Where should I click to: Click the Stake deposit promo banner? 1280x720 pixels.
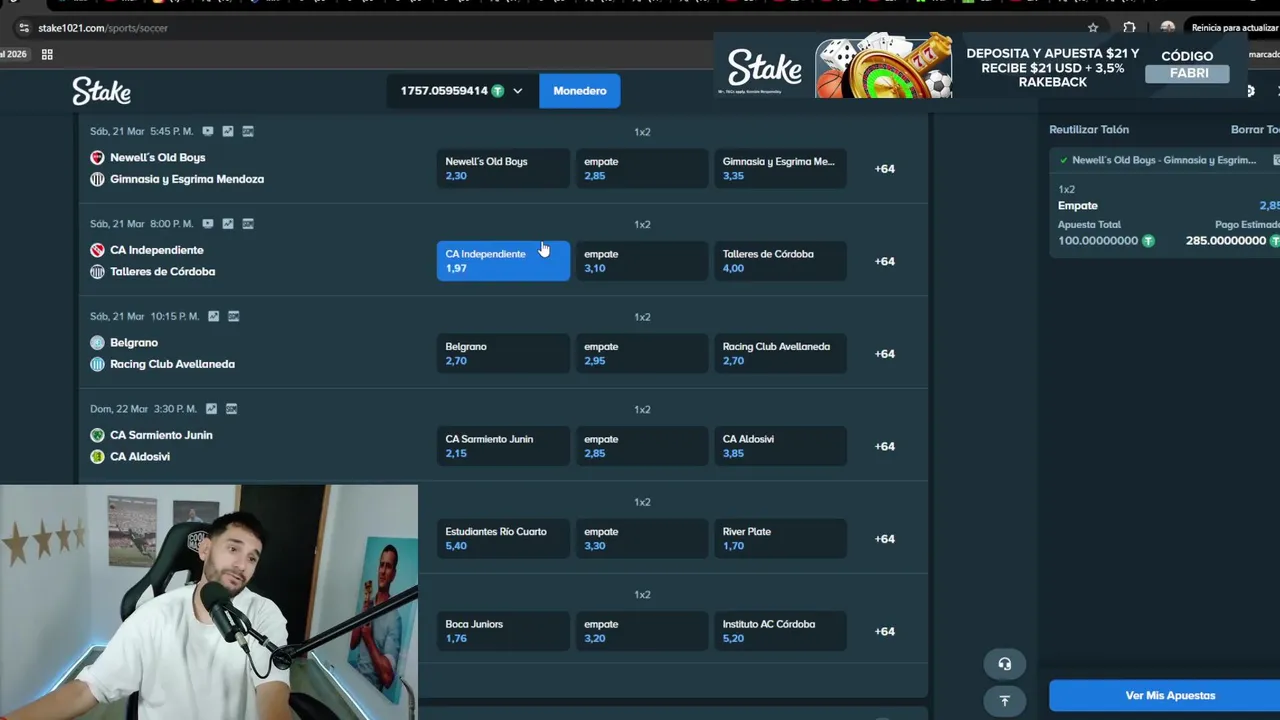(x=982, y=68)
